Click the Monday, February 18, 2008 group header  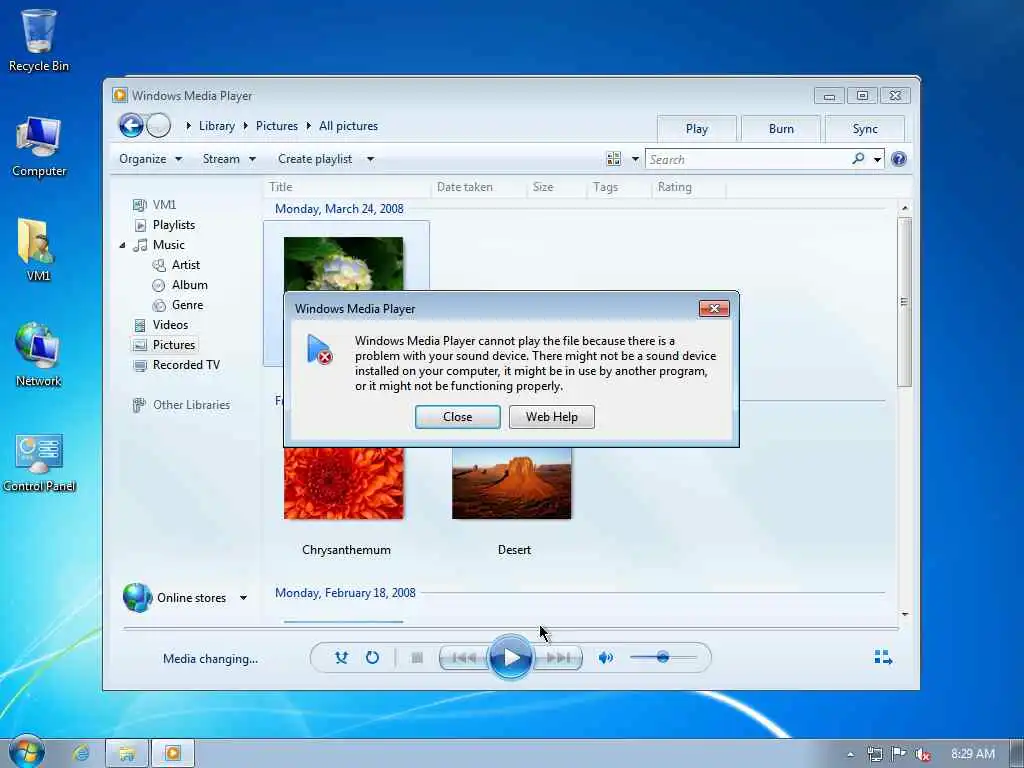point(345,593)
